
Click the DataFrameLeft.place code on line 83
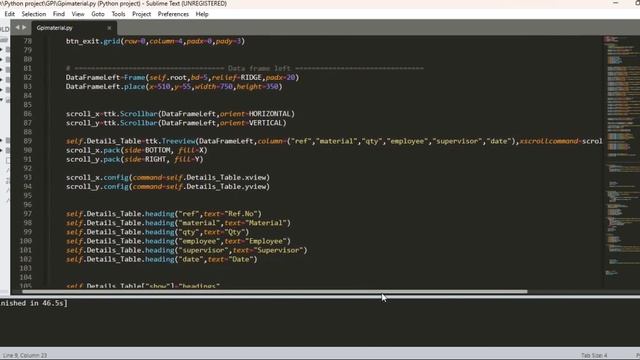click(x=174, y=87)
